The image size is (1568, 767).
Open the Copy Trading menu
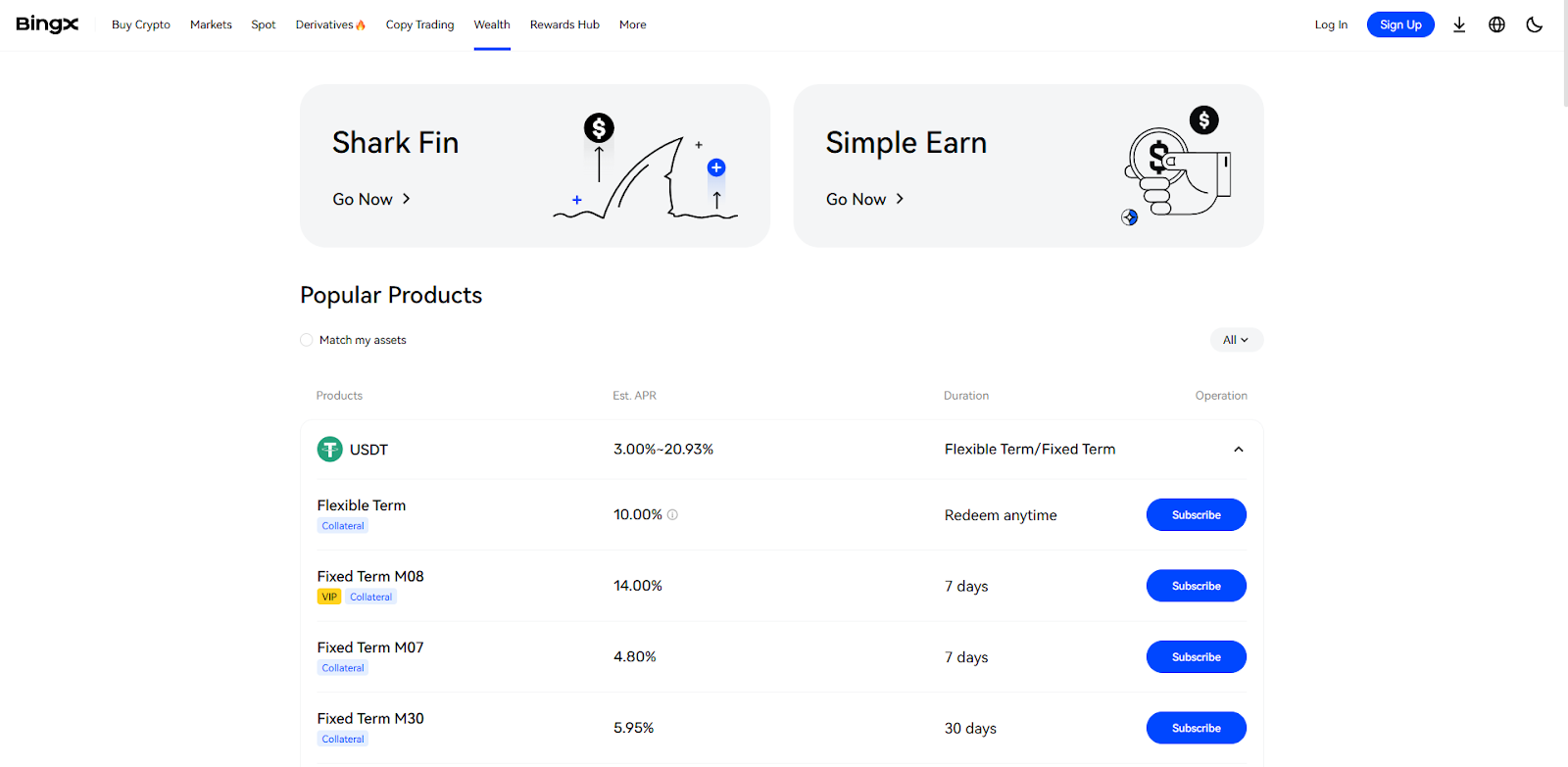419,24
